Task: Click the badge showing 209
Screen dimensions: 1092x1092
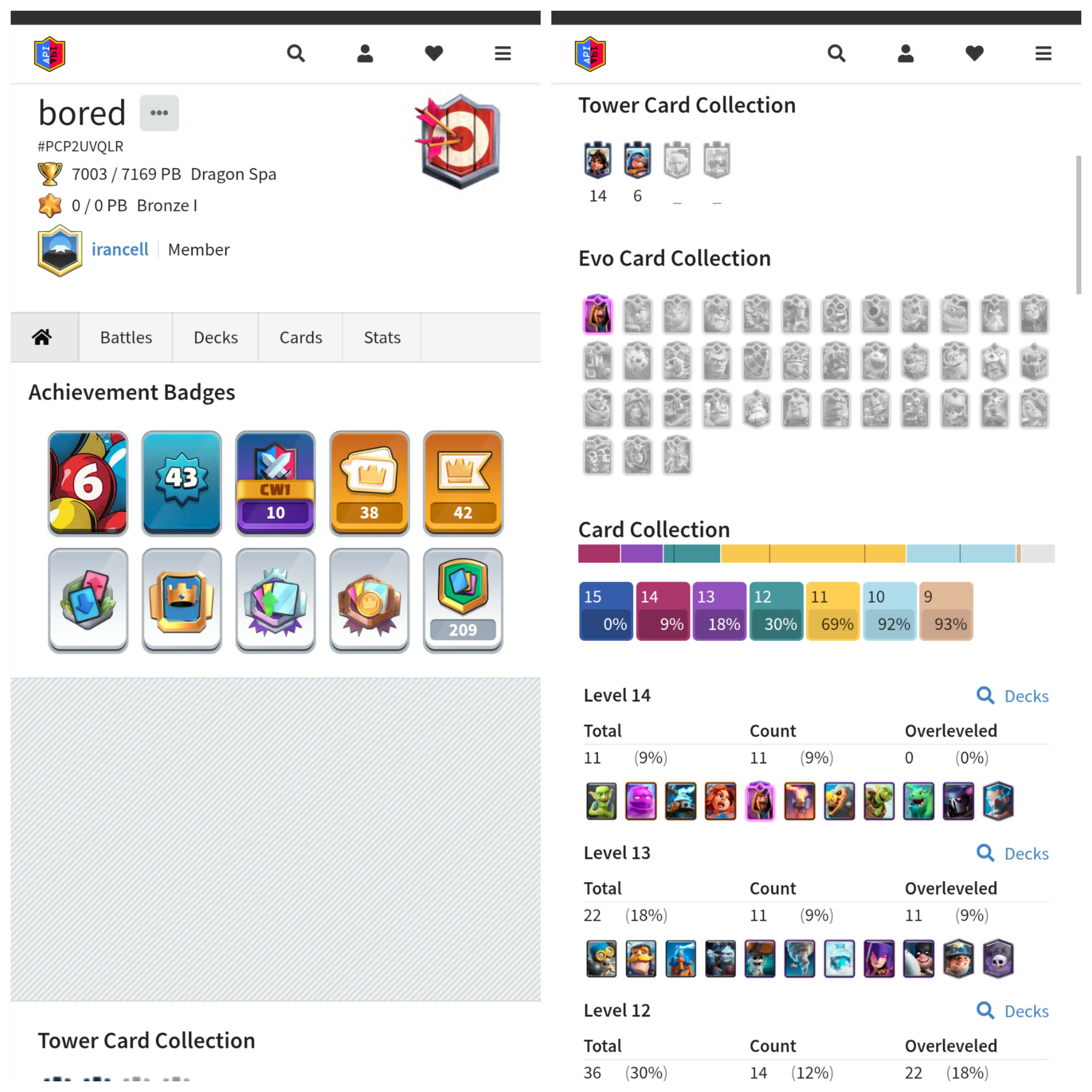Action: point(463,600)
